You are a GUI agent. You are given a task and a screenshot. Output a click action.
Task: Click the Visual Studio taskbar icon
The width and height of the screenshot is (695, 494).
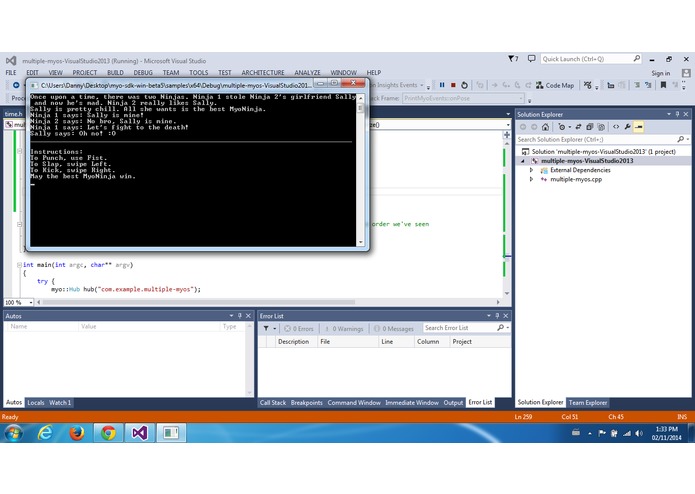click(x=139, y=432)
